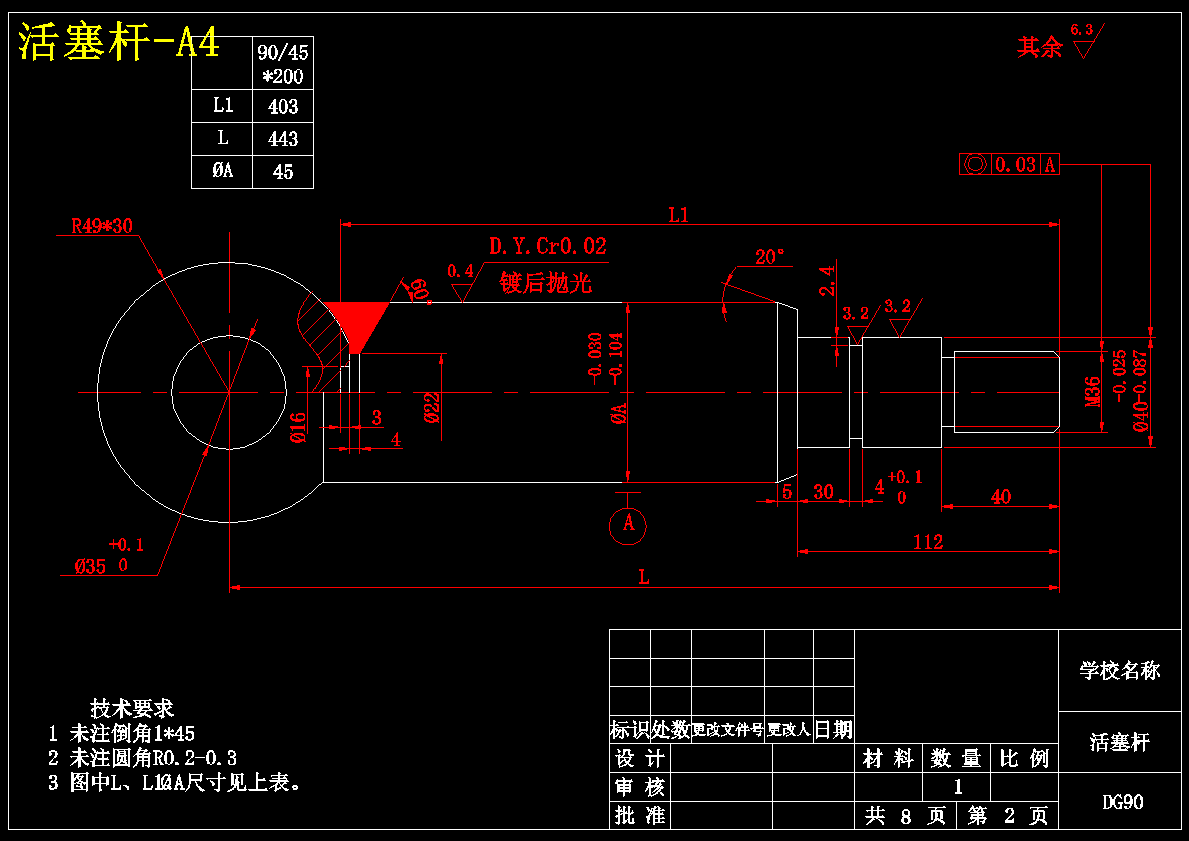
Task: Click the quantity value 1 under 数量
Action: pos(957,787)
